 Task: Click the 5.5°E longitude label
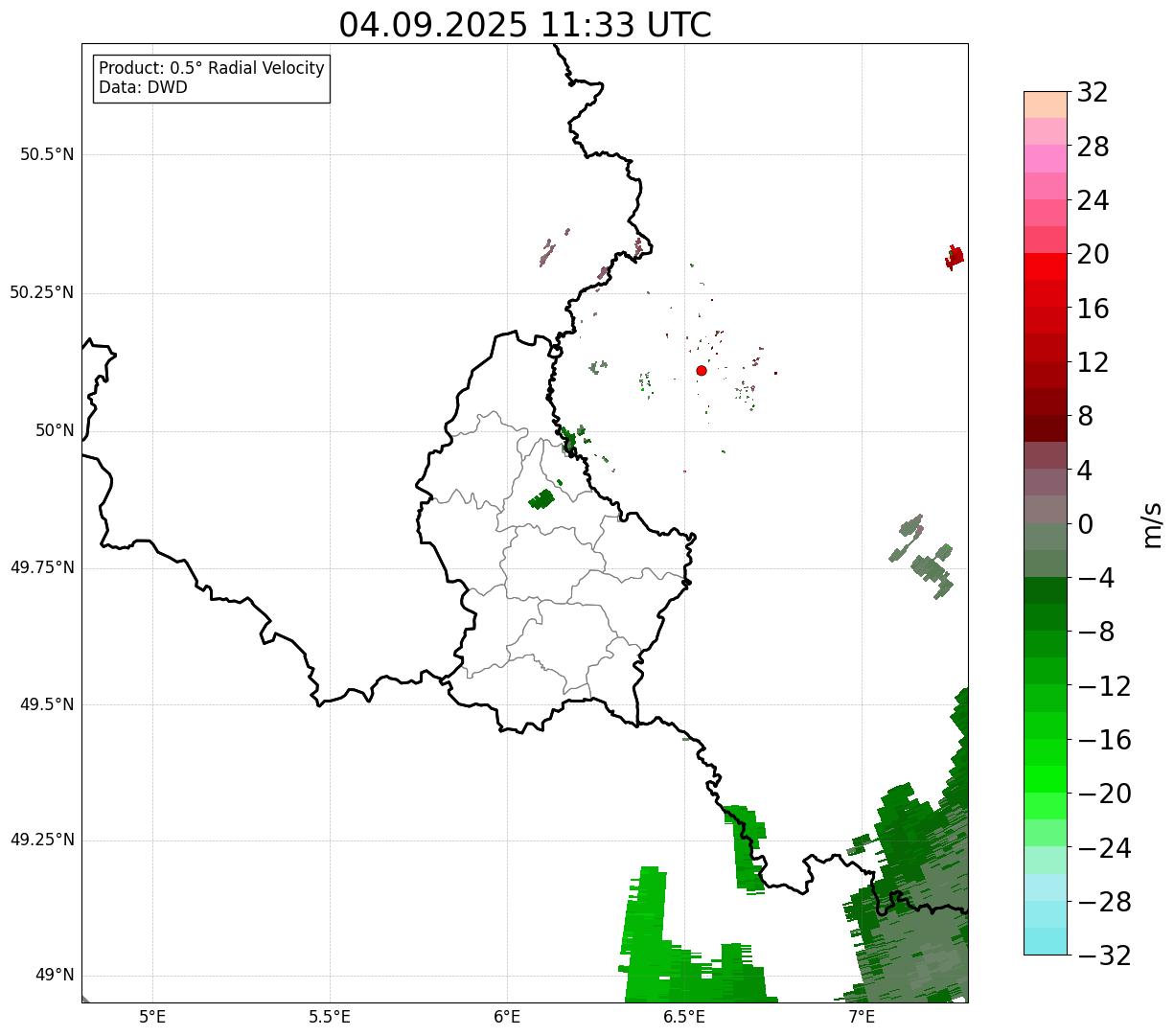point(330,1017)
